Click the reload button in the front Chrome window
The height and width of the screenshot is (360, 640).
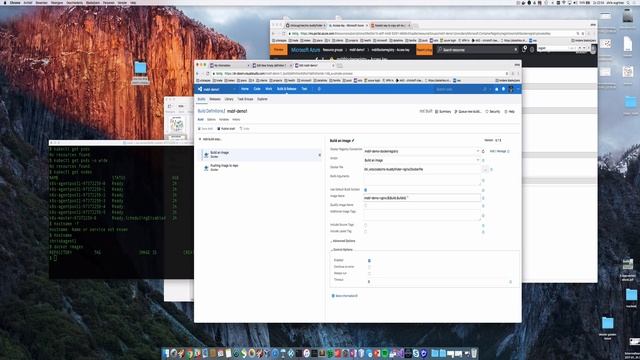click(207, 74)
